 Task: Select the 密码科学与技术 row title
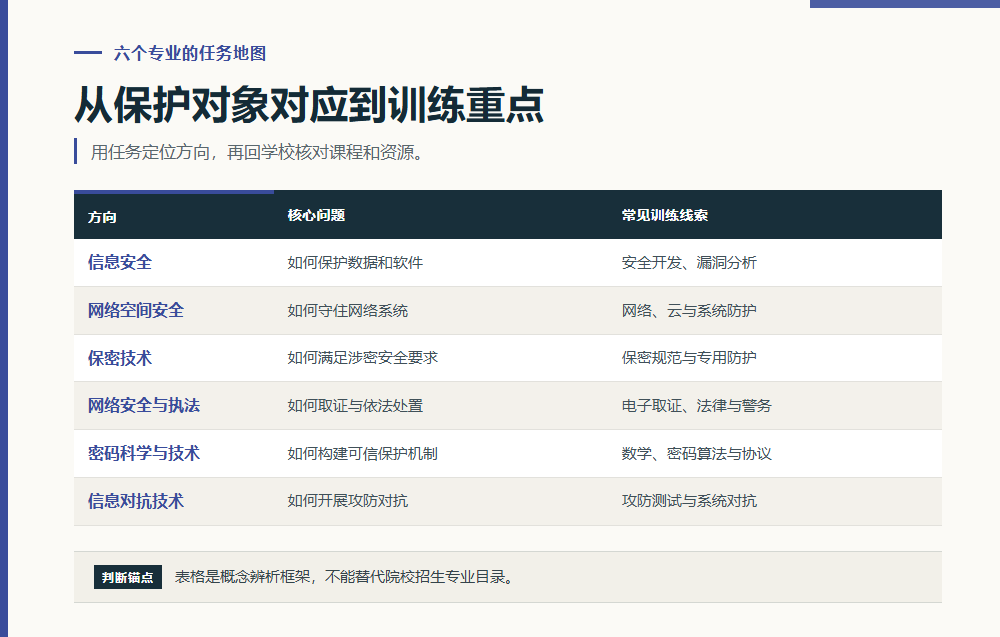pyautogui.click(x=144, y=453)
